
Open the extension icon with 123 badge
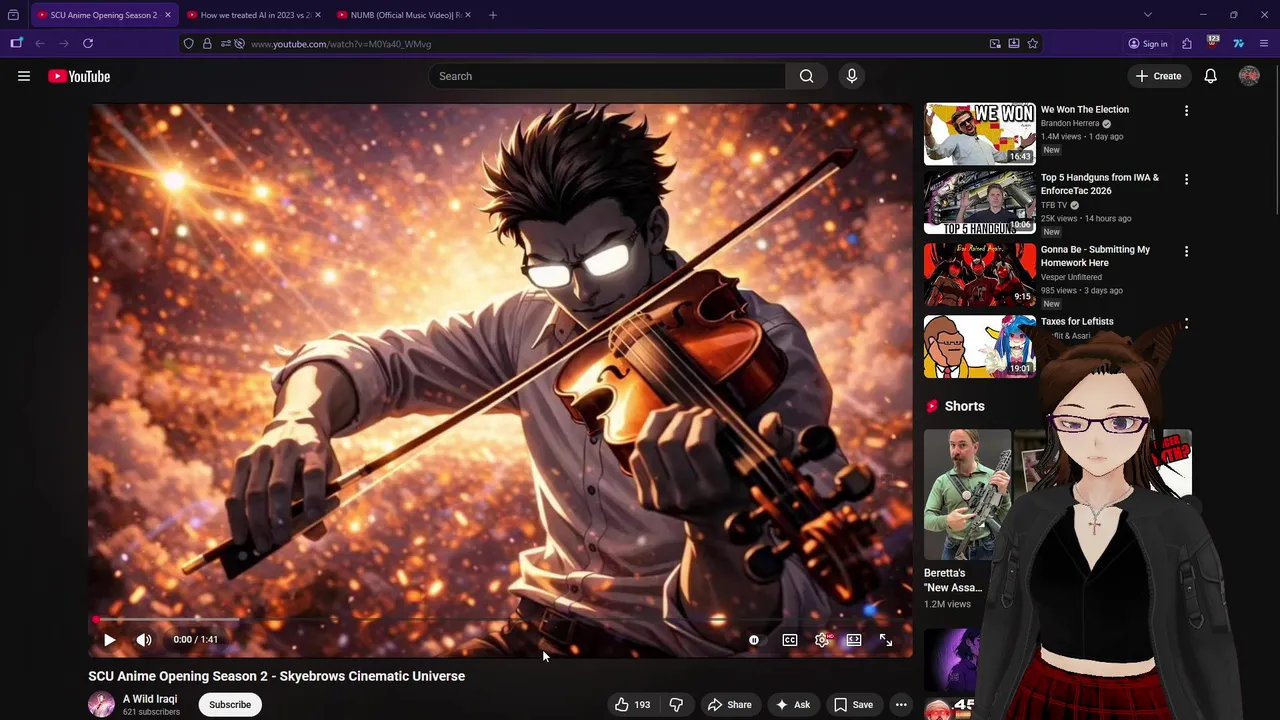(1213, 43)
